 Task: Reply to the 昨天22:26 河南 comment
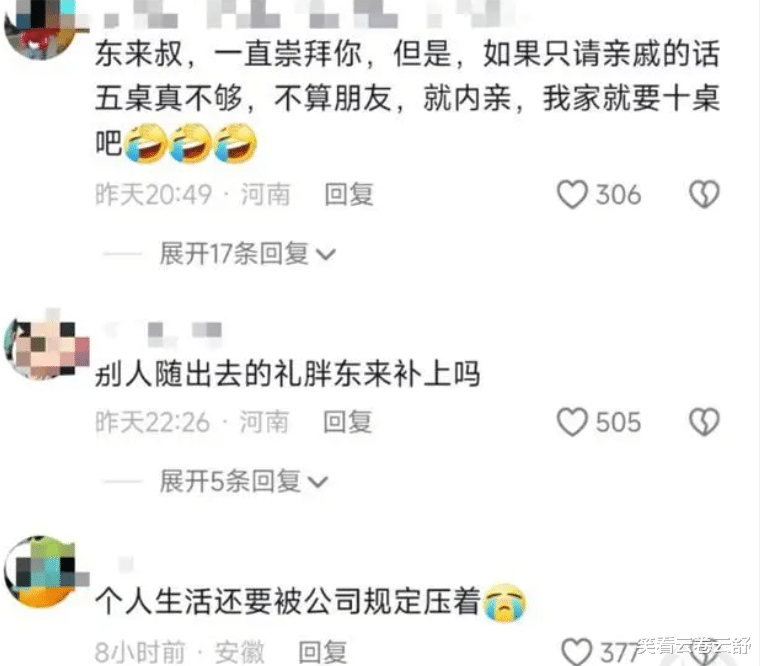pos(348,422)
